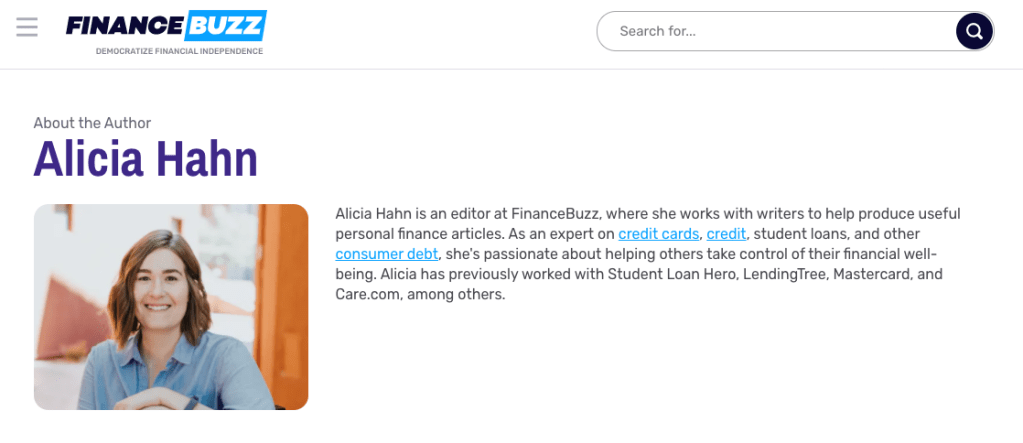Click 'Democratize Financial Independence' tagline

pyautogui.click(x=179, y=51)
